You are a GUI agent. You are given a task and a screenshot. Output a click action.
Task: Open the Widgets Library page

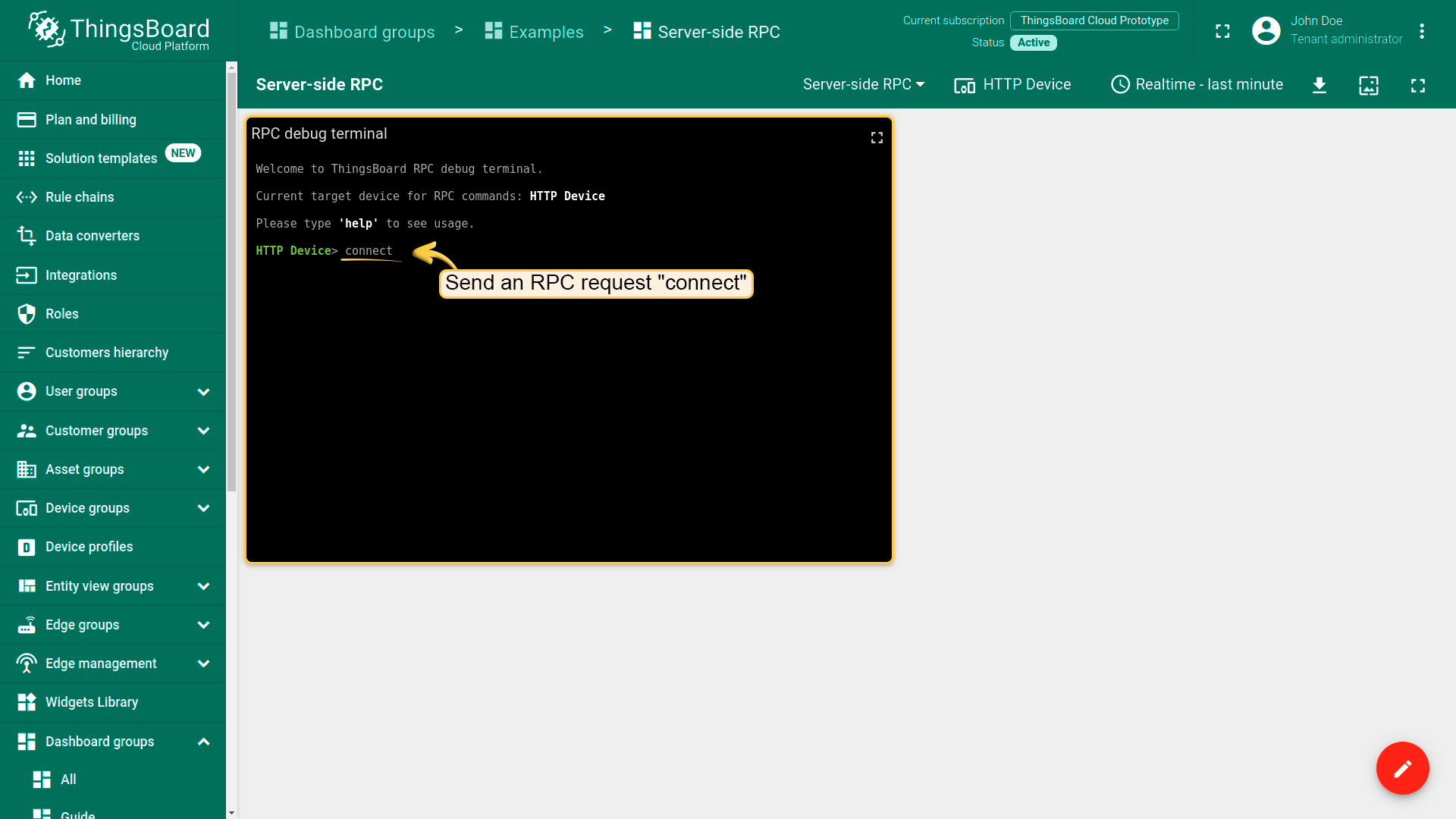click(92, 702)
